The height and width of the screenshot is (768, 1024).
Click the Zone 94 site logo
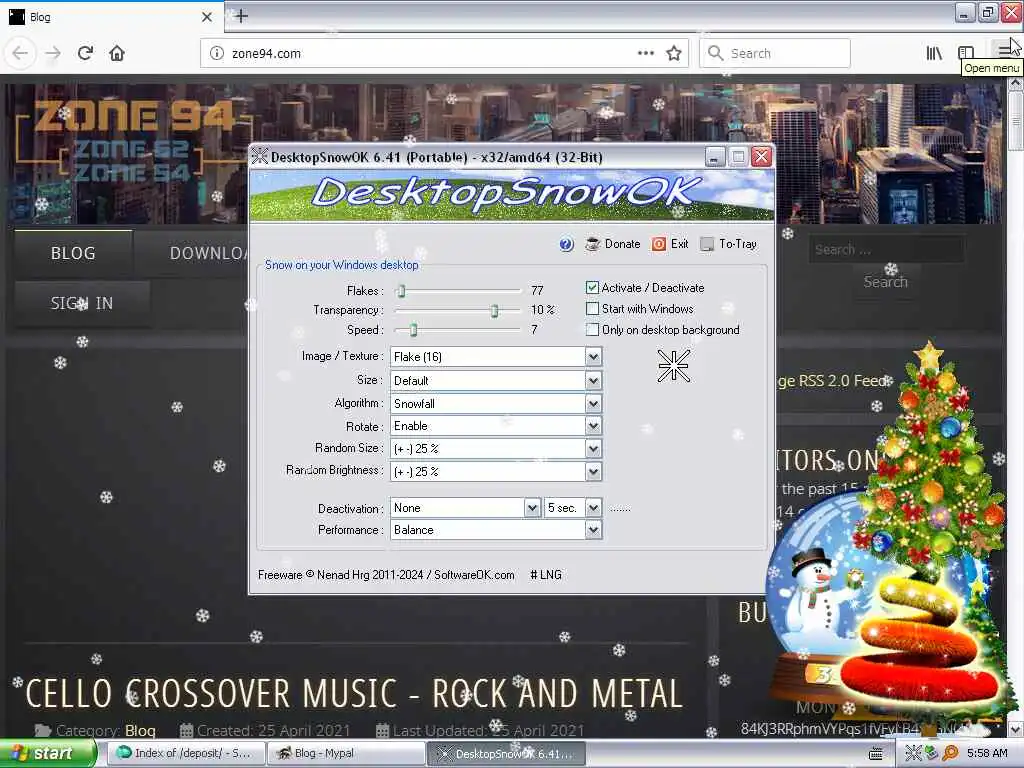[133, 141]
